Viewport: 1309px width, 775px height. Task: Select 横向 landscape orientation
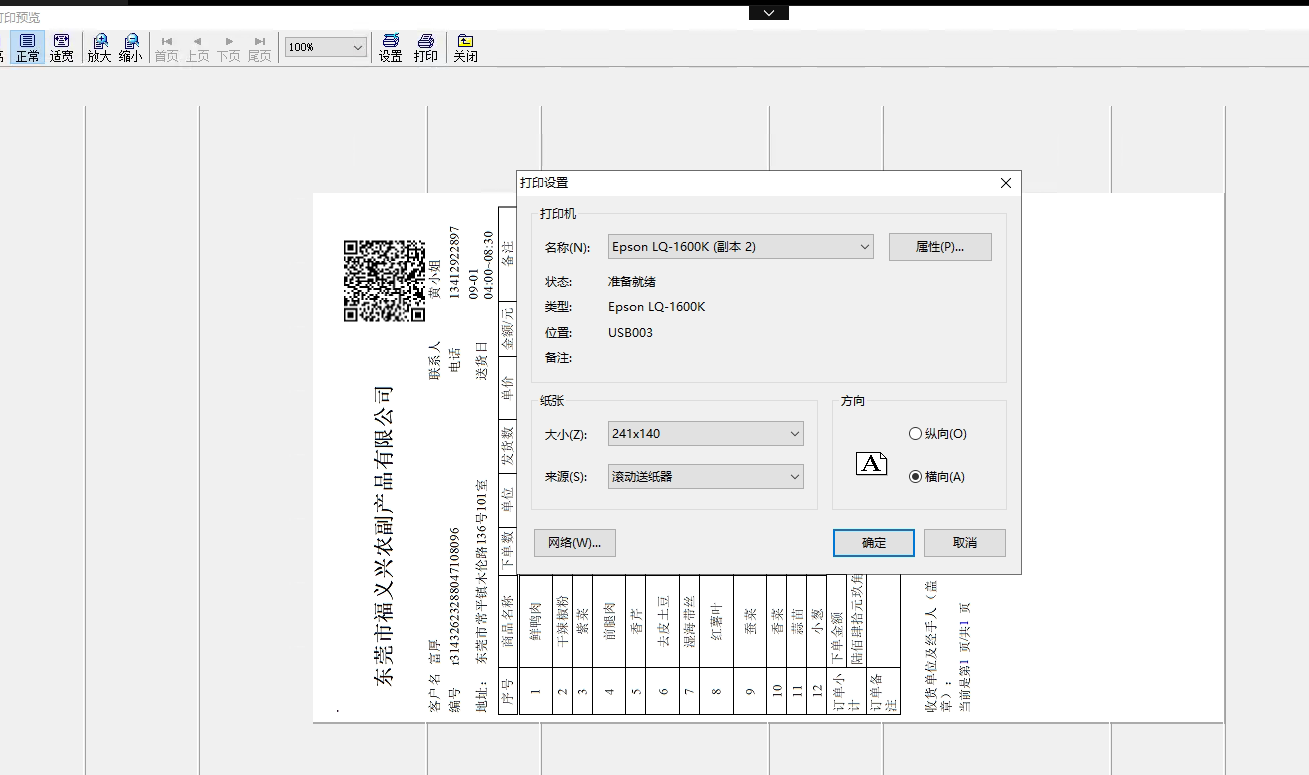[x=937, y=477]
